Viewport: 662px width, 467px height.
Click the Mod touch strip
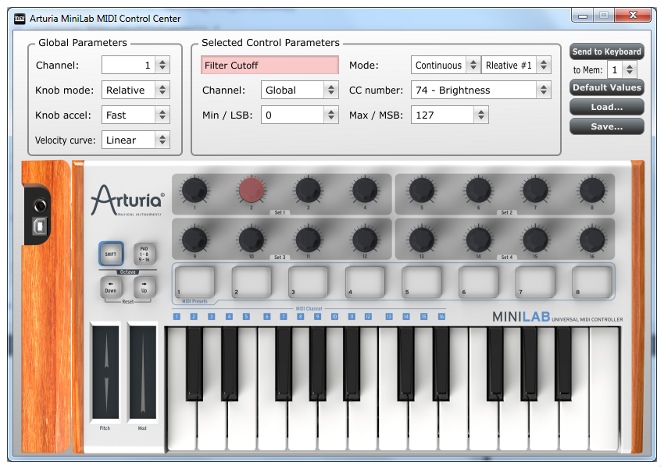143,372
